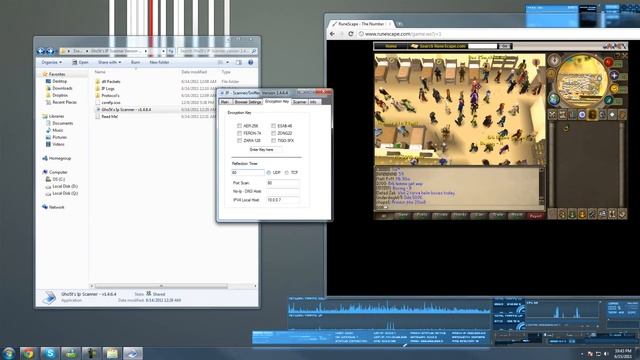Switch to the Main tab in scanner dialog
Image resolution: width=640 pixels, height=360 pixels.
click(225, 102)
